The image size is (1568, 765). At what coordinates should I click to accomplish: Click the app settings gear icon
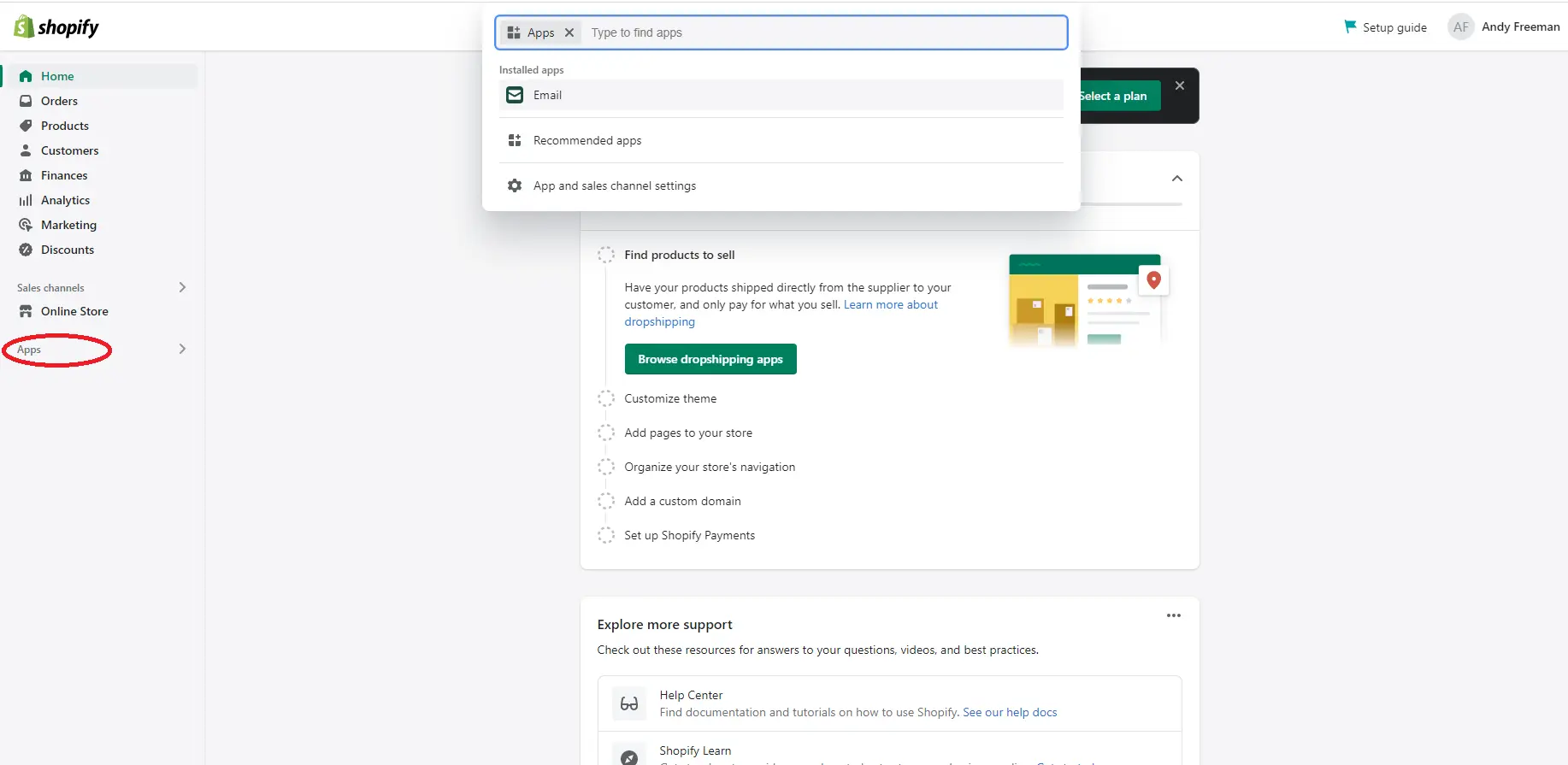coord(515,185)
